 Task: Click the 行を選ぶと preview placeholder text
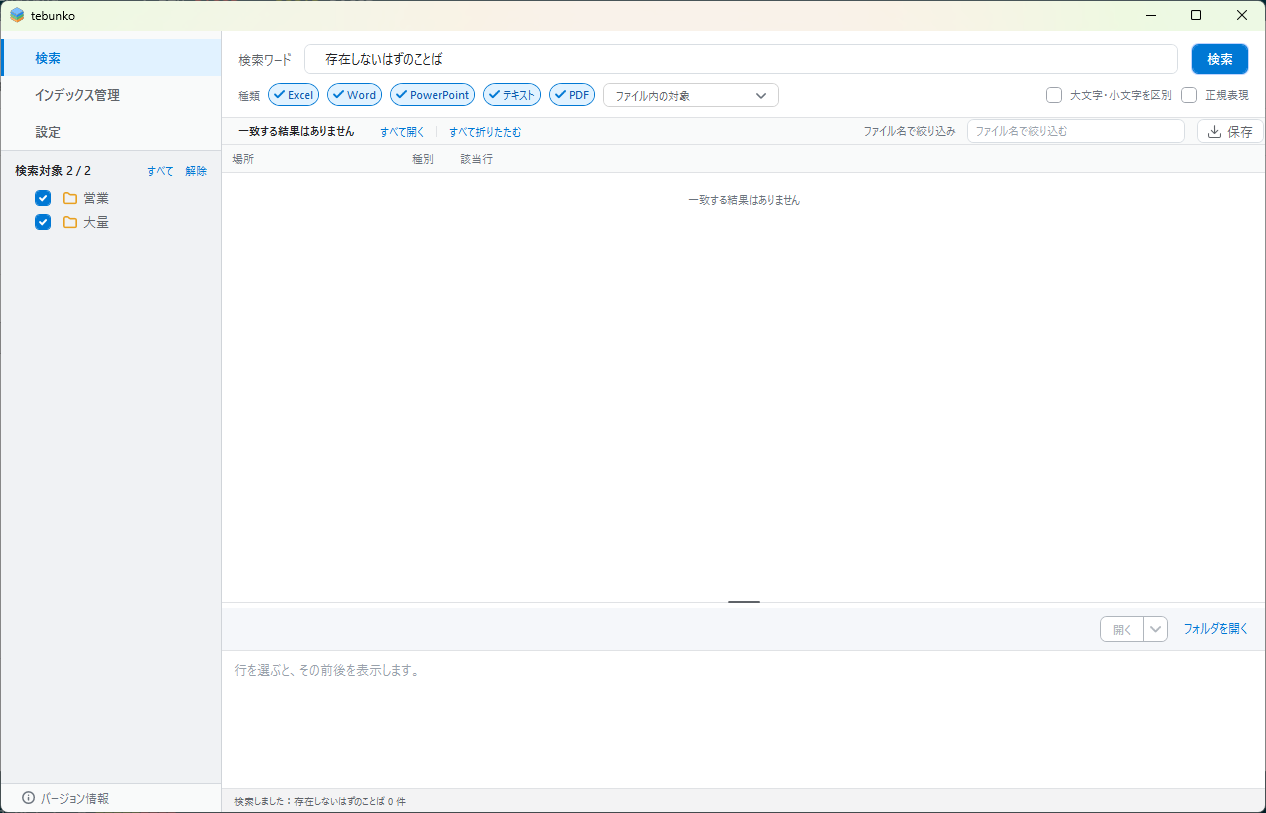pyautogui.click(x=328, y=670)
